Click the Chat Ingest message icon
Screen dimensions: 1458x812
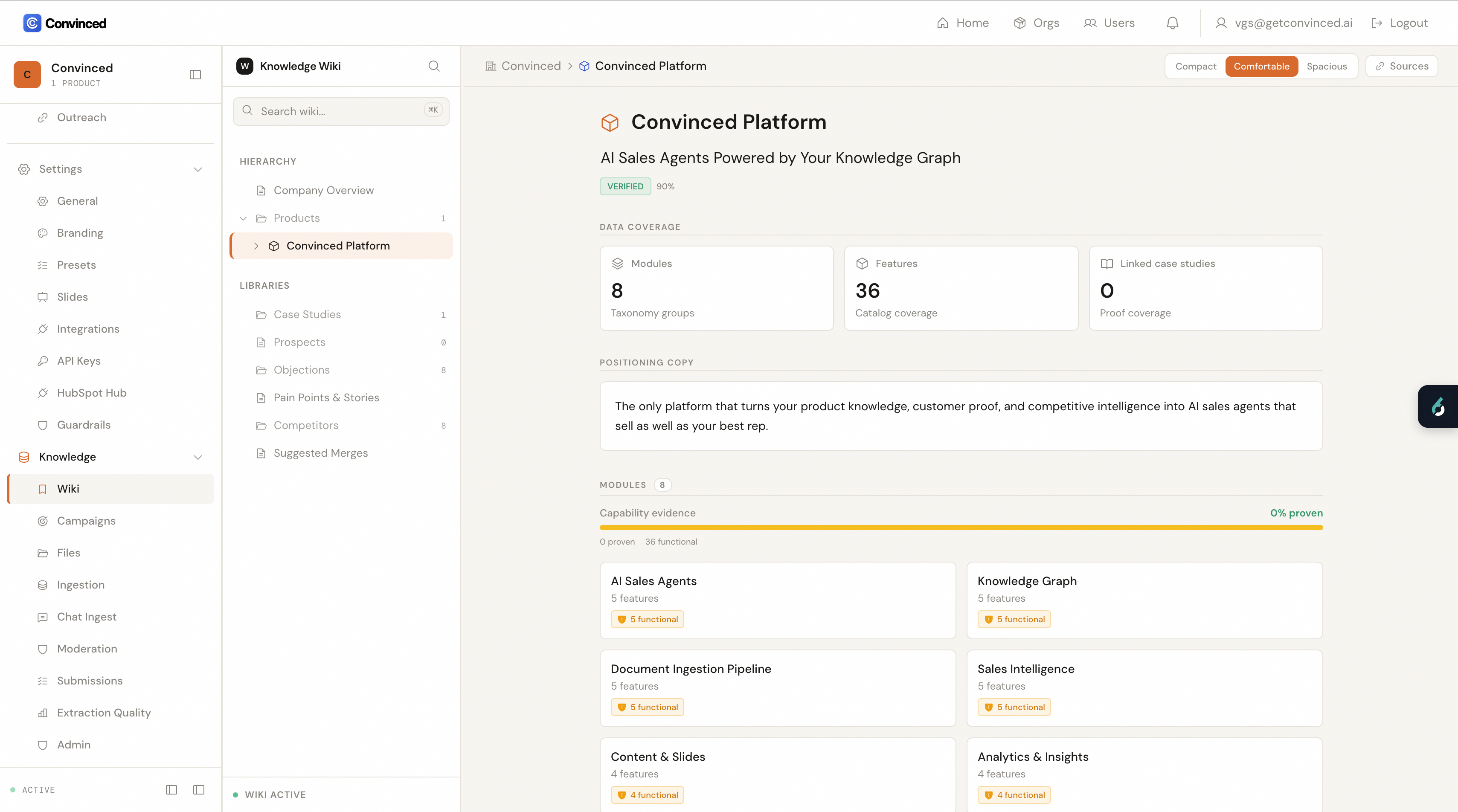tap(43, 618)
